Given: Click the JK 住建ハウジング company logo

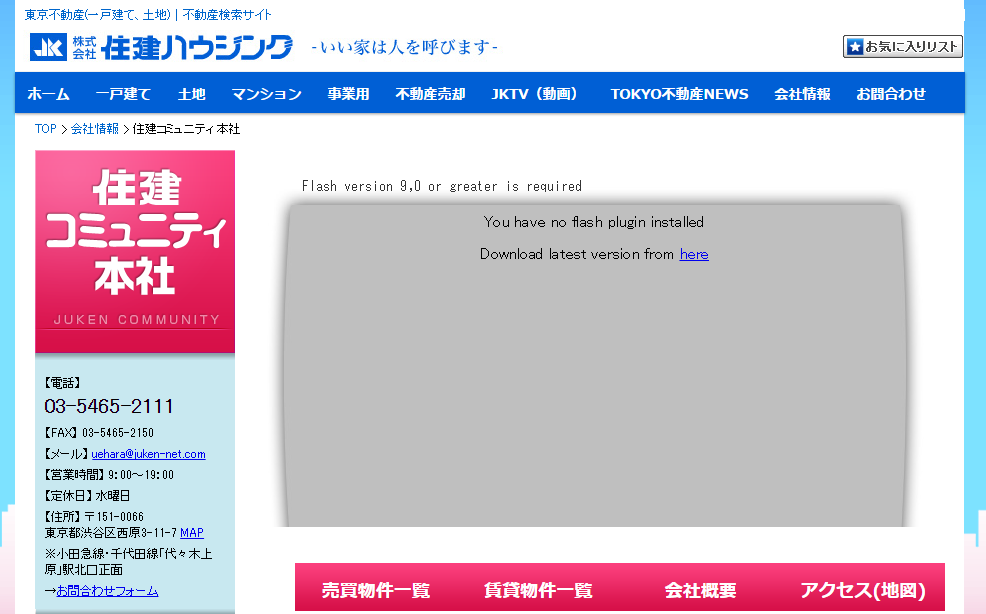Looking at the screenshot, I should pos(161,47).
